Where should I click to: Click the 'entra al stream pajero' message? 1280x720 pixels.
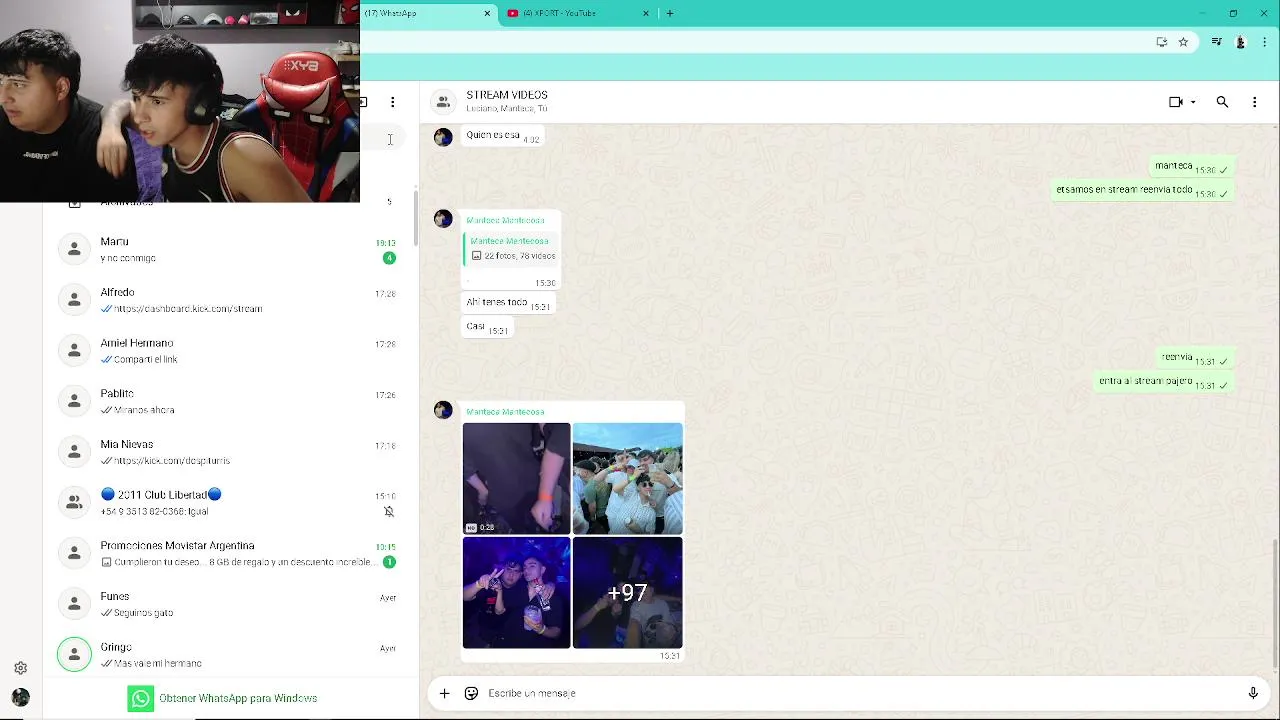pyautogui.click(x=1164, y=382)
